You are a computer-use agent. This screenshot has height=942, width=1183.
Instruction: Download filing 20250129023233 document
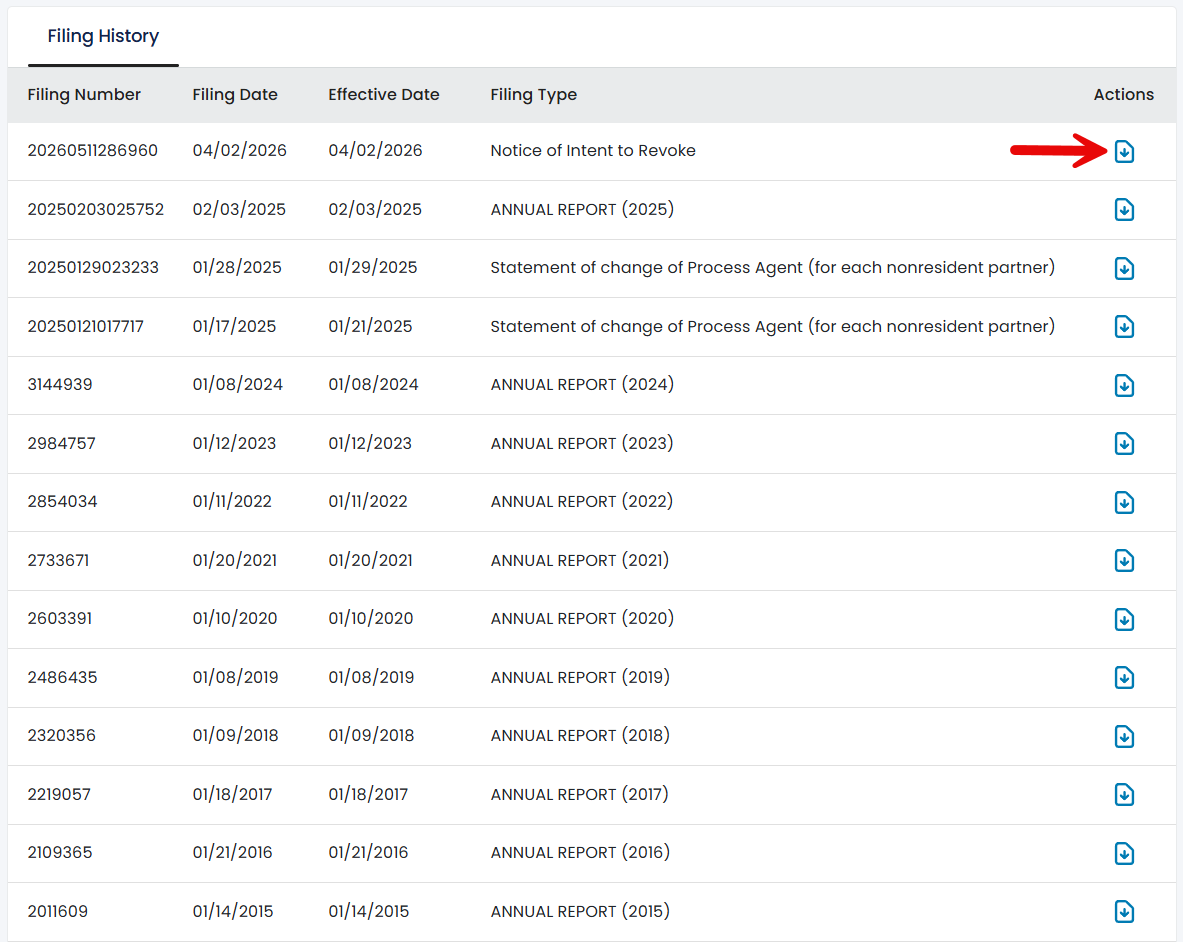point(1124,268)
